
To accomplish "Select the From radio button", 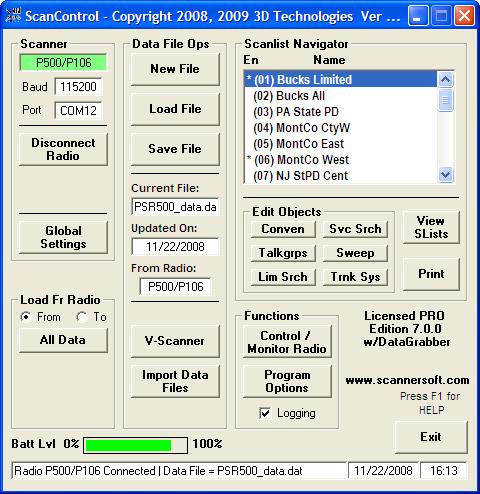I will point(26,317).
